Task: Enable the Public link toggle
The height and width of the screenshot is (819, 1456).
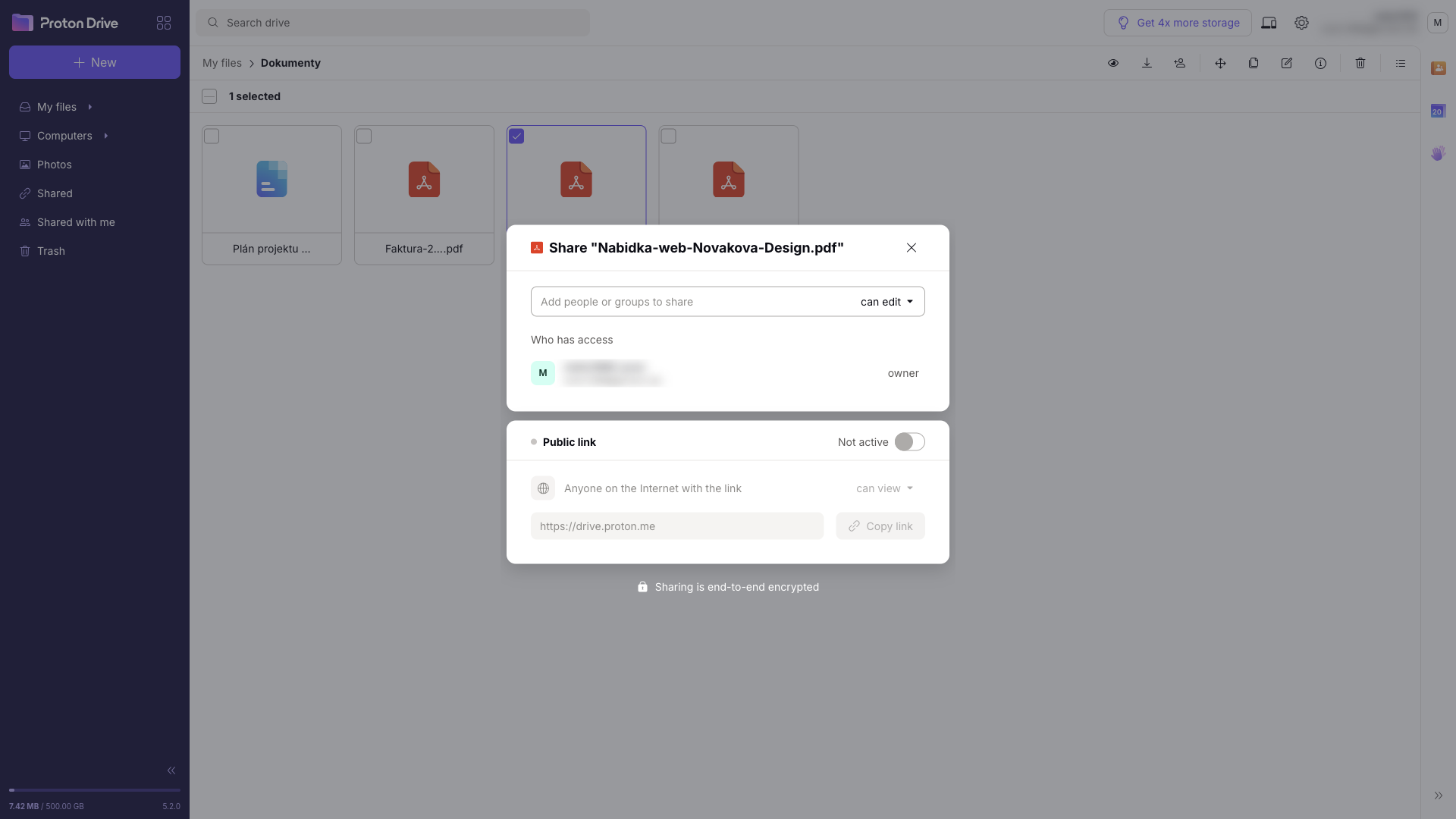Action: click(x=909, y=442)
